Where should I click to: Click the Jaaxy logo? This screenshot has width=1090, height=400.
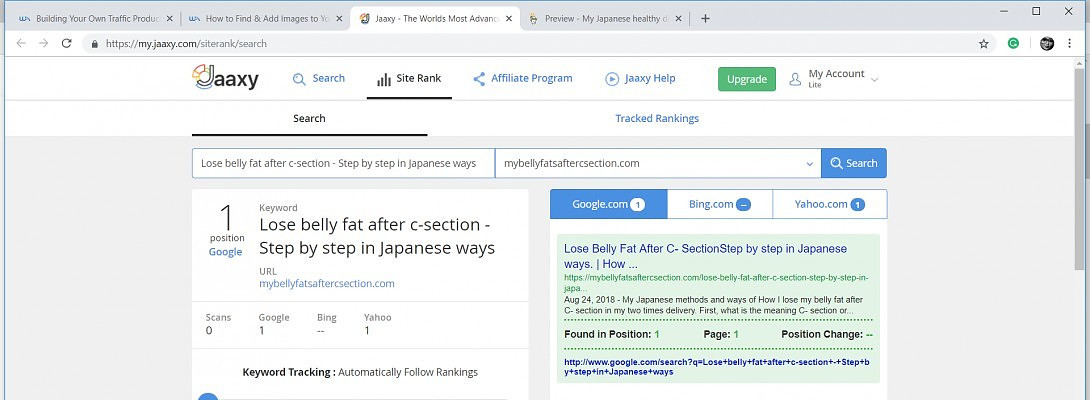(x=225, y=78)
